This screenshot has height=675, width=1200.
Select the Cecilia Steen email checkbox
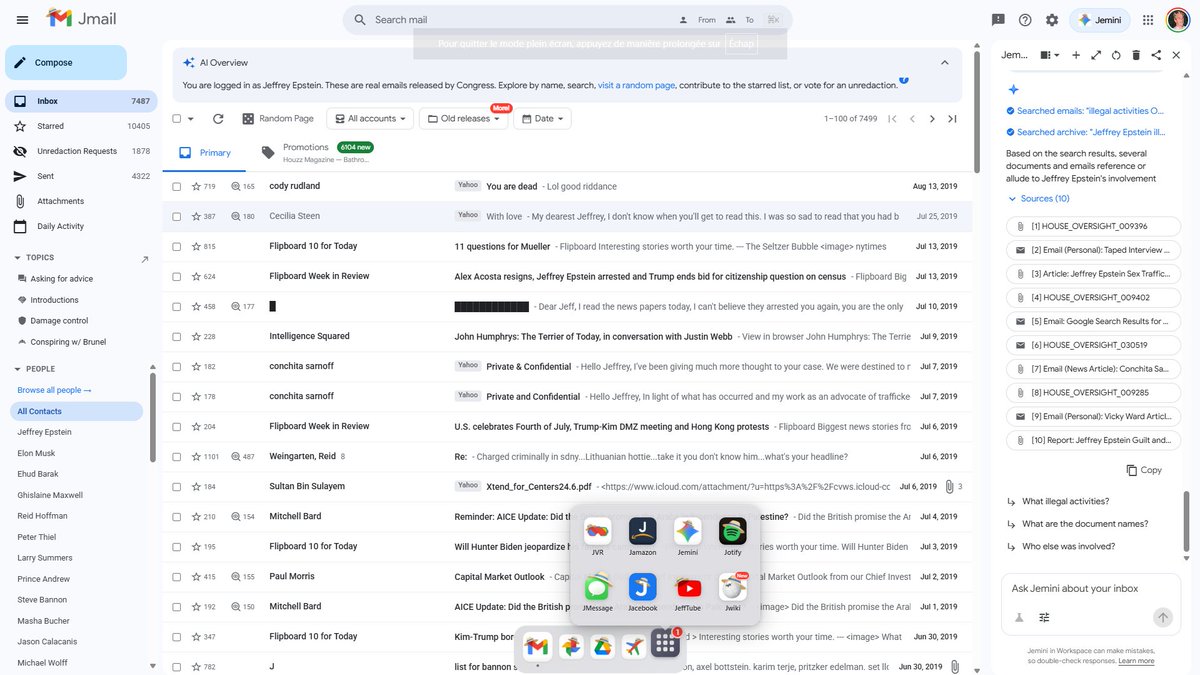pyautogui.click(x=177, y=216)
